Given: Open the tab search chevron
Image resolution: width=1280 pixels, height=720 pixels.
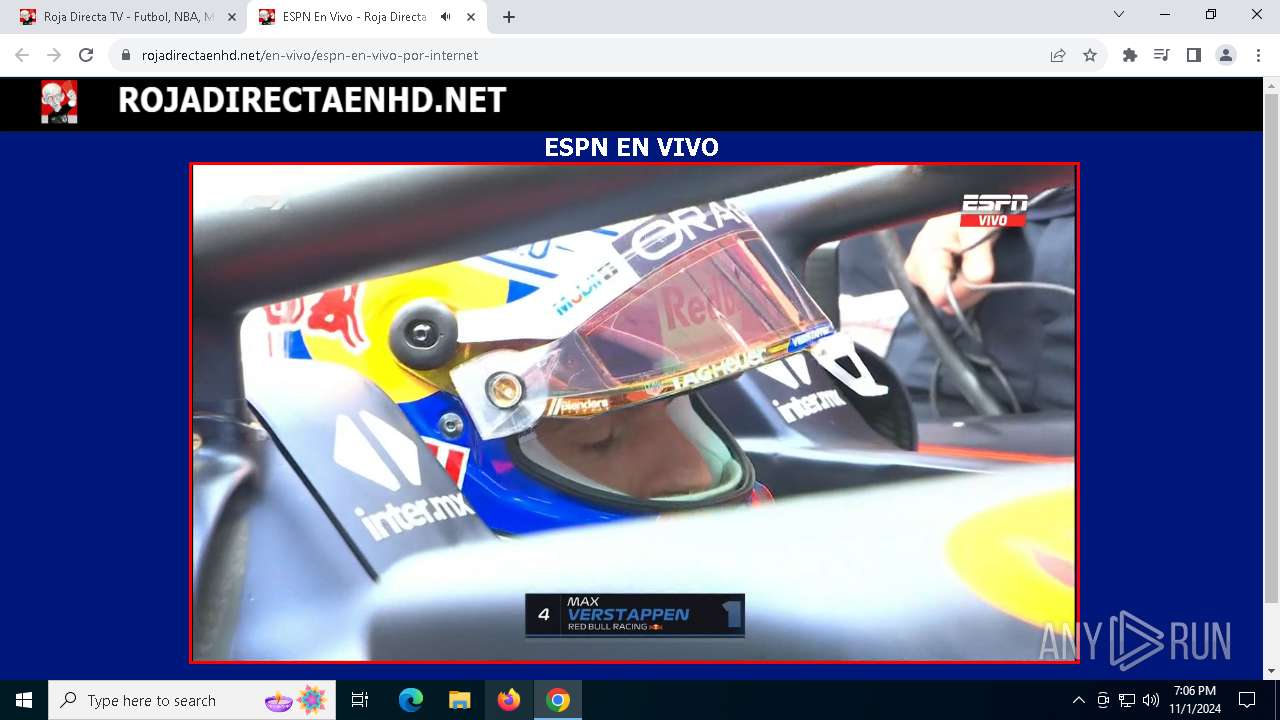Looking at the screenshot, I should point(1119,15).
